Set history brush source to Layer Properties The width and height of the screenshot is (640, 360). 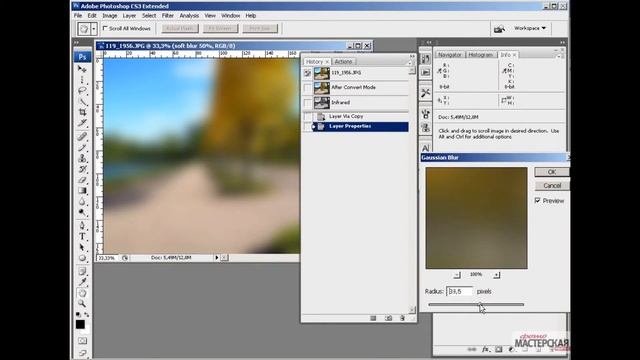307,127
